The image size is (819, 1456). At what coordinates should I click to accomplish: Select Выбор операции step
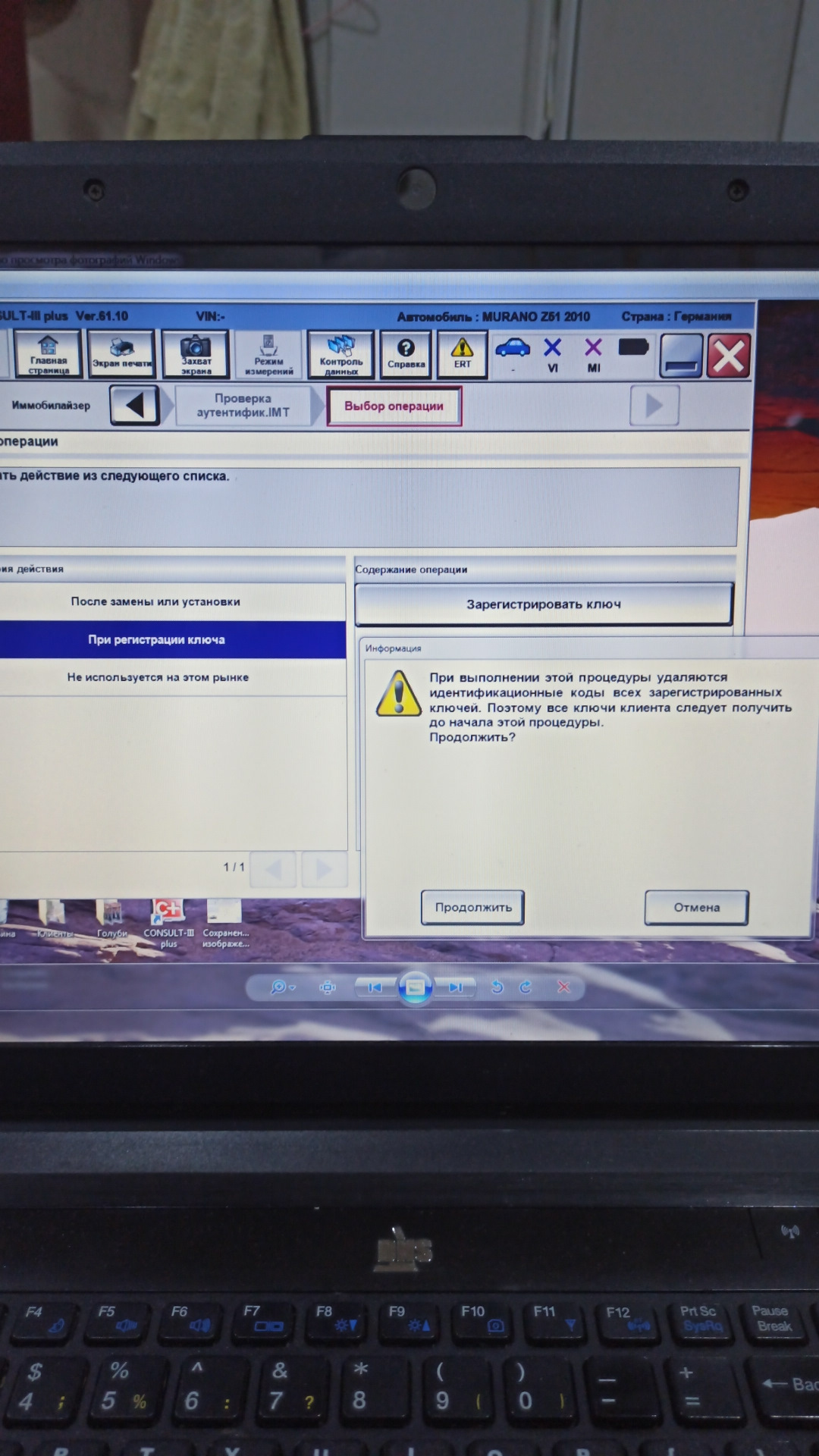394,406
